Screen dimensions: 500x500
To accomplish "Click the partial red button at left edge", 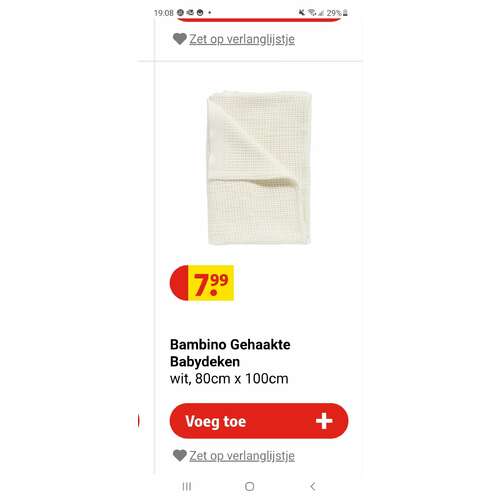I will pyautogui.click(x=138, y=421).
